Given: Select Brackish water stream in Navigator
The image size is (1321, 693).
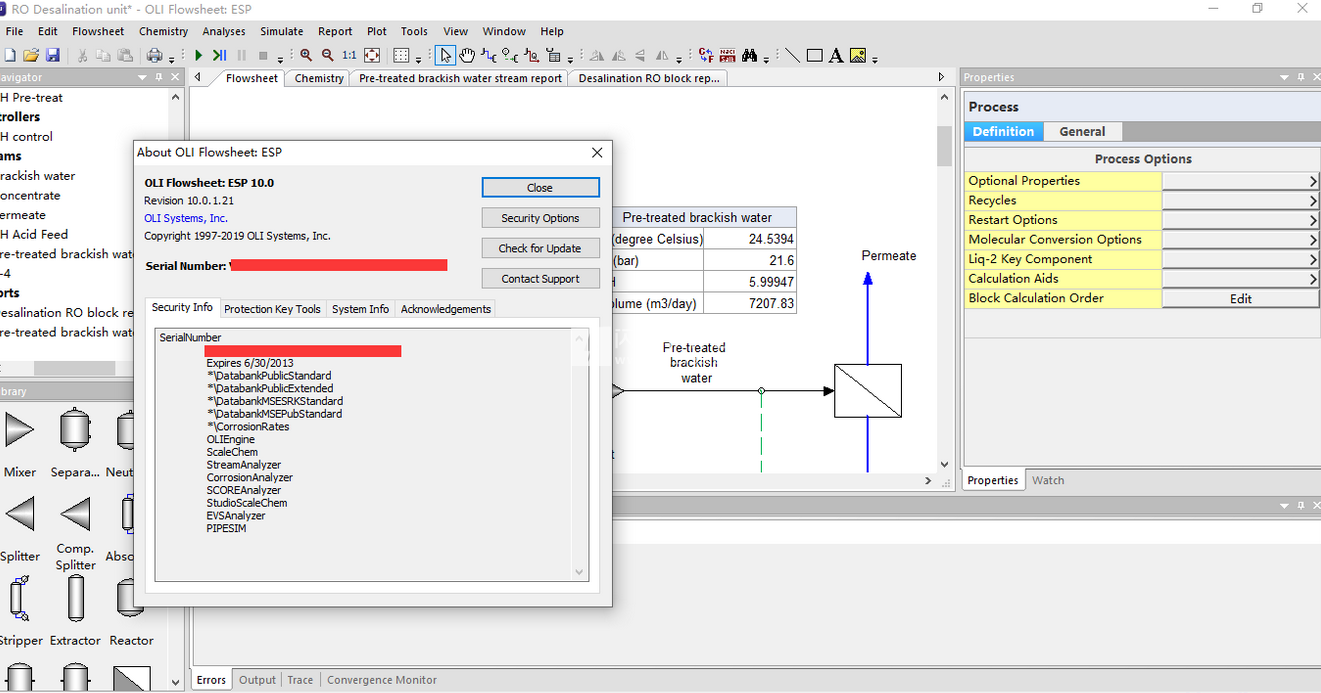Looking at the screenshot, I should 38,176.
